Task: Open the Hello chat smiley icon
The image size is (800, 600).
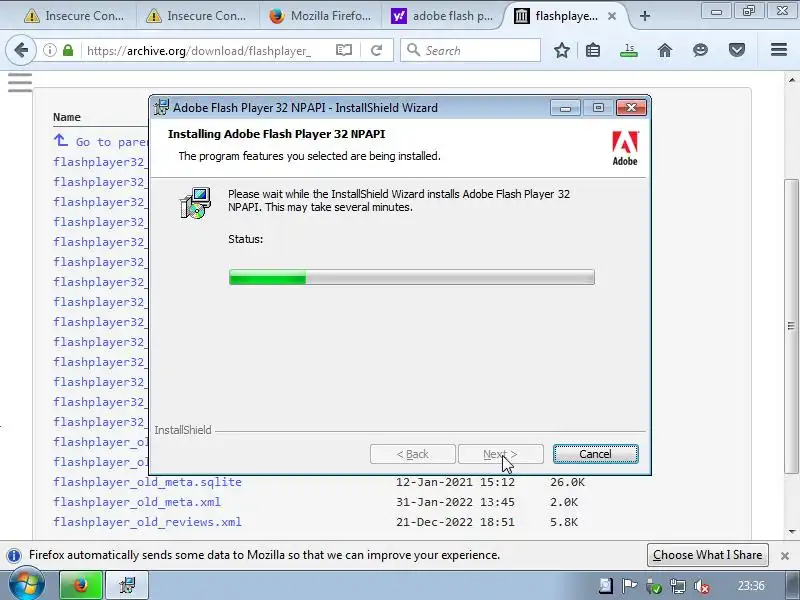Action: (x=701, y=50)
